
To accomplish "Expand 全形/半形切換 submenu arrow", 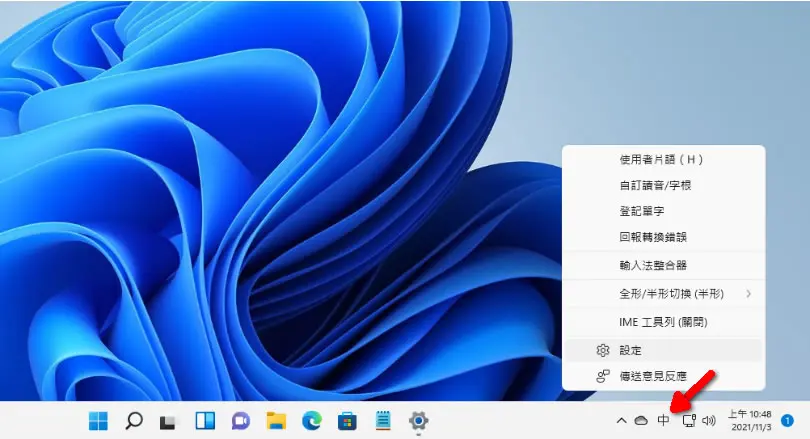I will point(749,294).
